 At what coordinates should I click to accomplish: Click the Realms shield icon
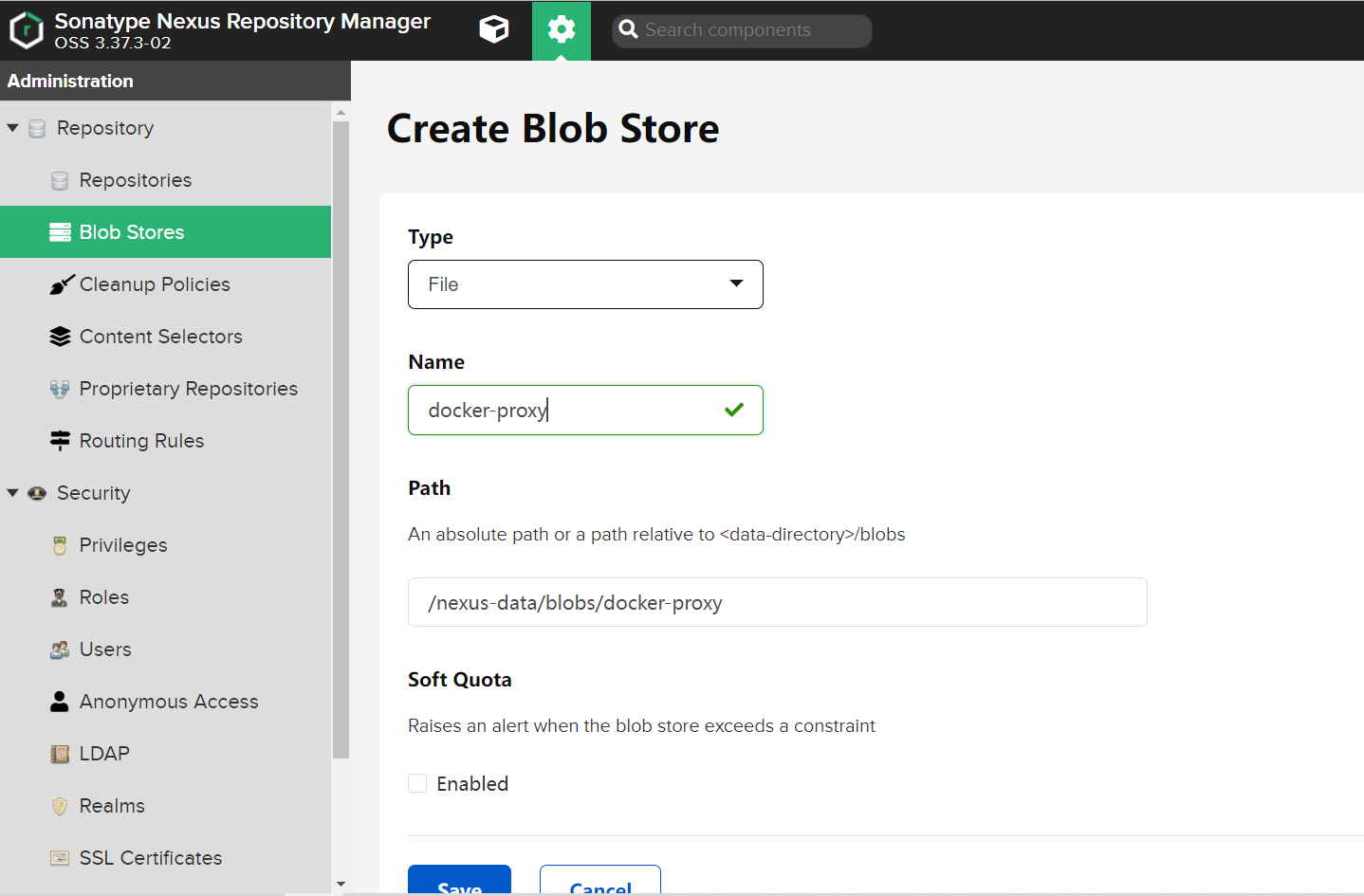(x=60, y=806)
